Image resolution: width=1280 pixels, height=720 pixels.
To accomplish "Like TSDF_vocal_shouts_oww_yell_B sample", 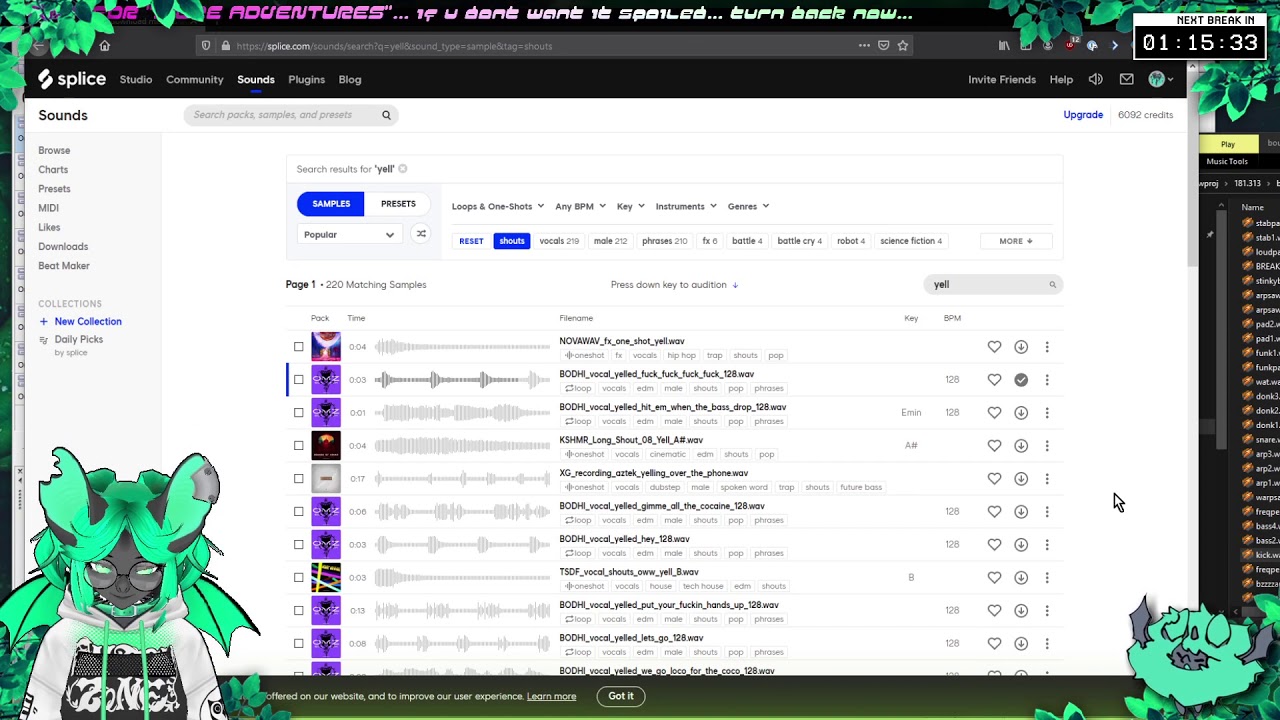I will 994,577.
